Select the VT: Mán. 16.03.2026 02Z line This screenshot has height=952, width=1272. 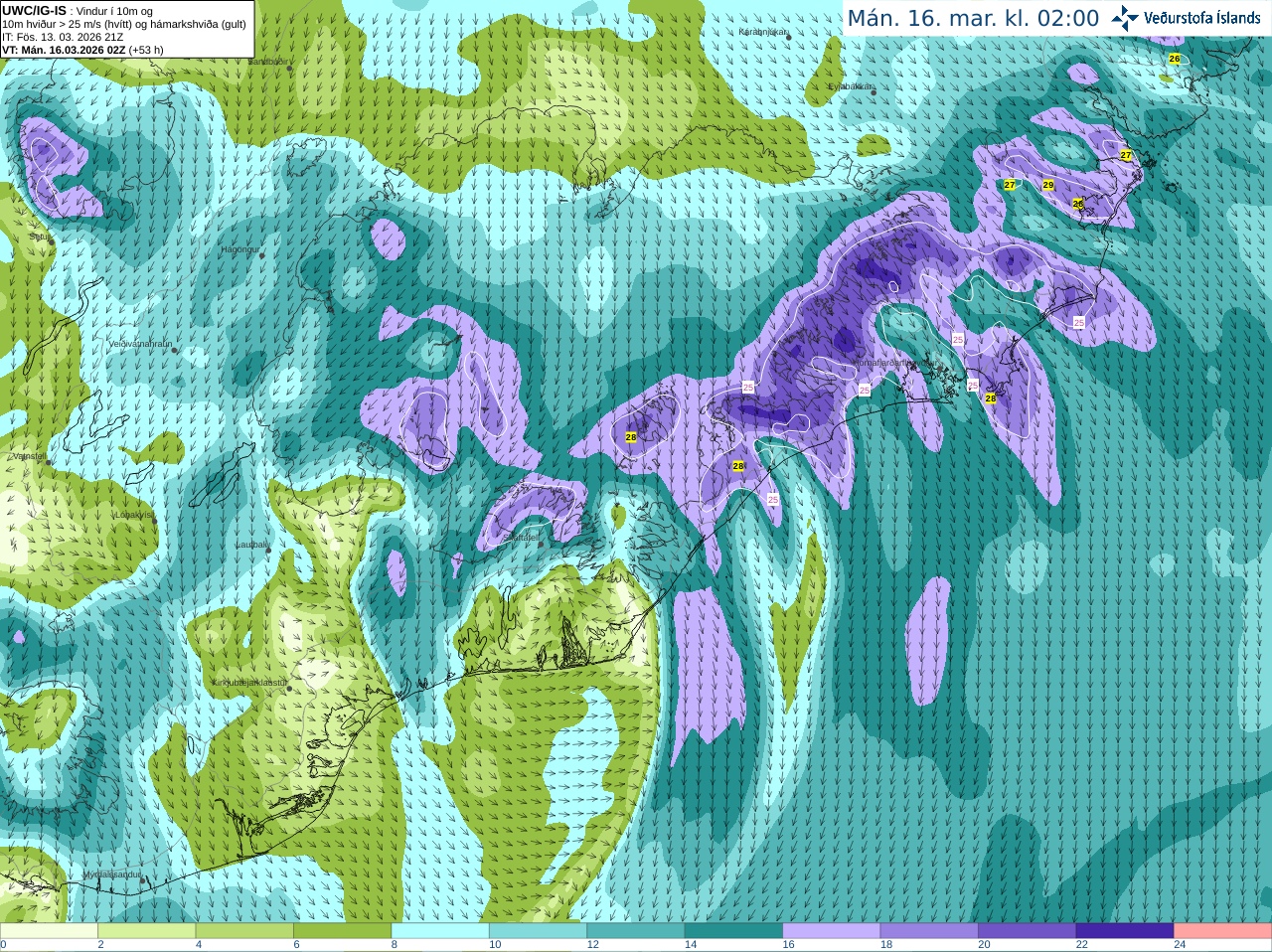64,50
